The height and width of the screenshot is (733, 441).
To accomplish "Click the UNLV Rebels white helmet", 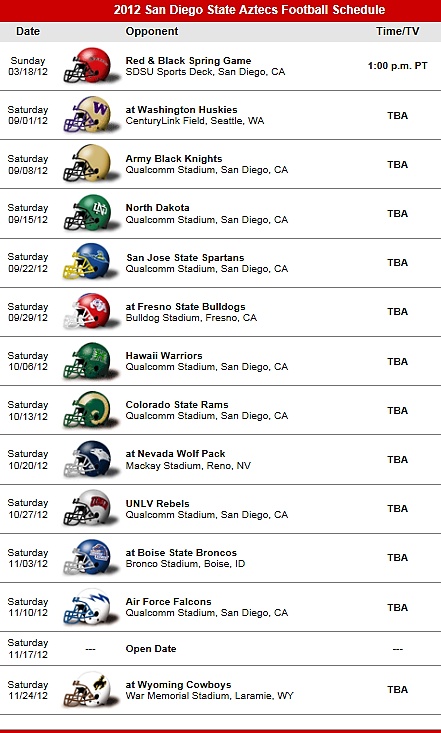I will click(x=87, y=508).
